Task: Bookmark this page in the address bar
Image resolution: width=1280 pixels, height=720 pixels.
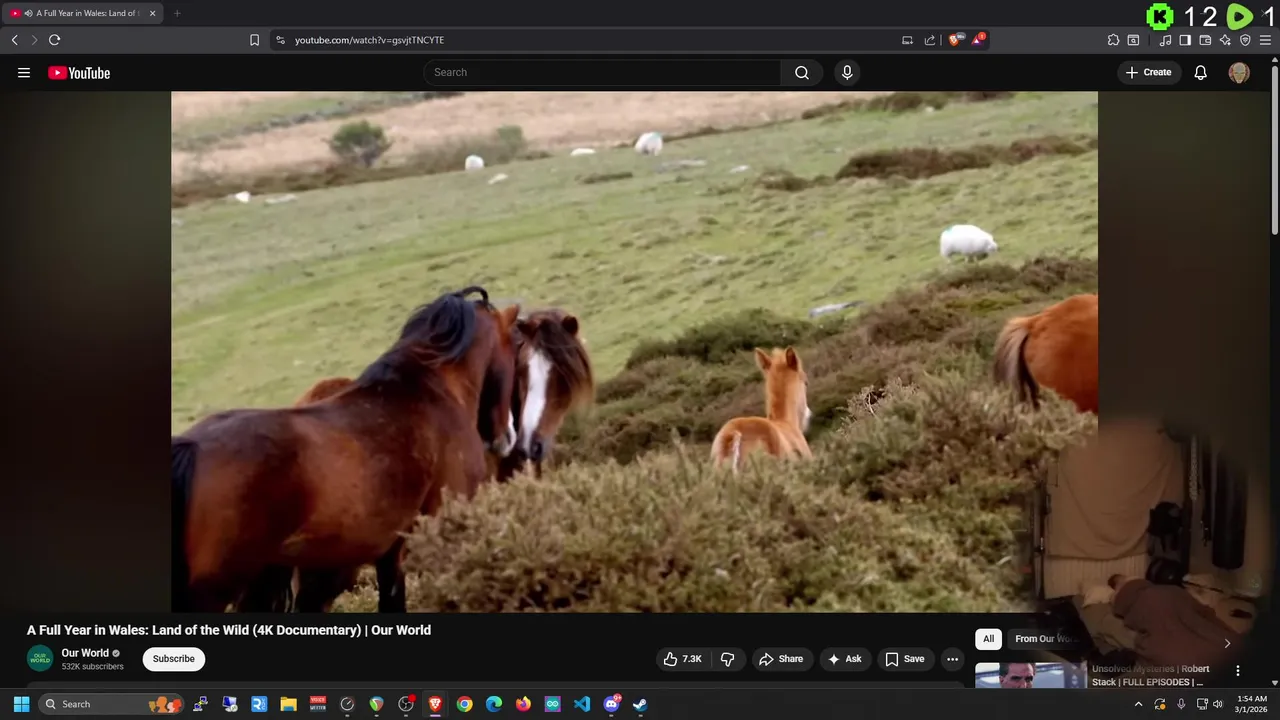Action: pyautogui.click(x=254, y=40)
